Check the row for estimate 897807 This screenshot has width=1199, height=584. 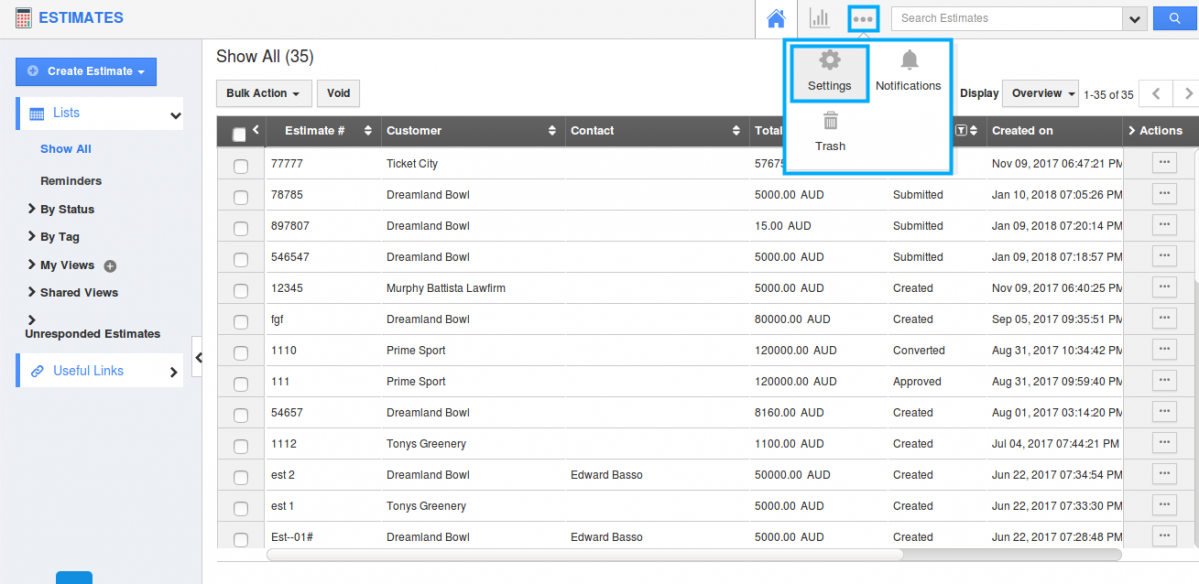click(x=240, y=228)
